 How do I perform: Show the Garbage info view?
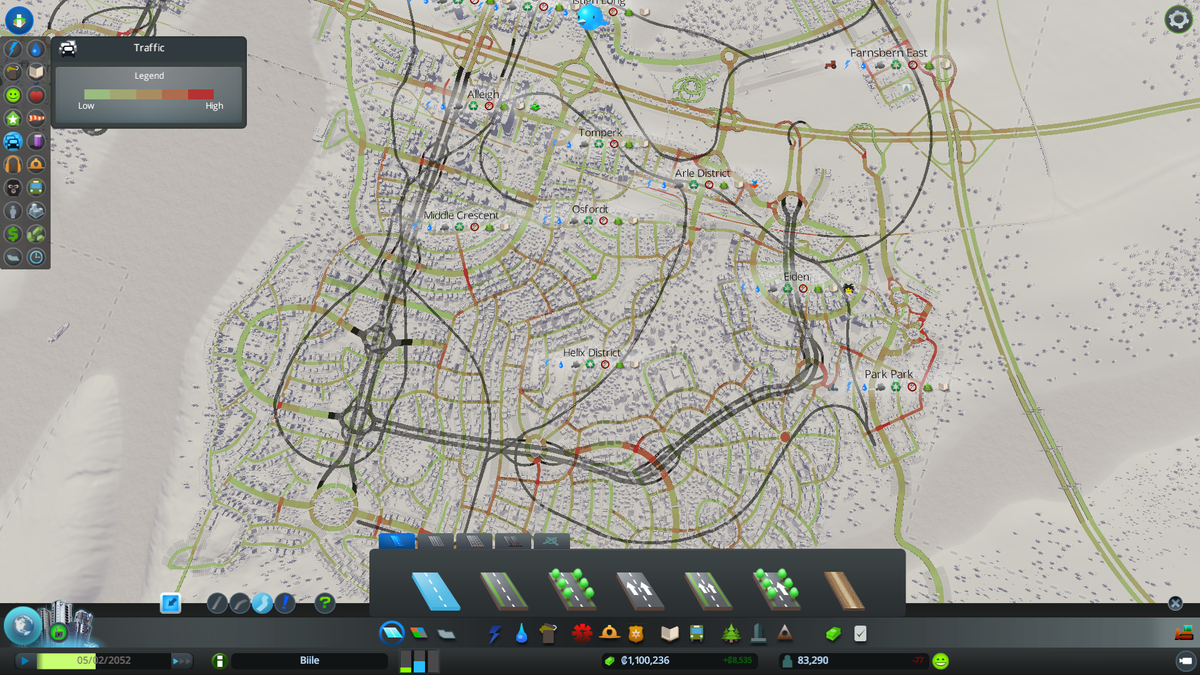(13, 72)
